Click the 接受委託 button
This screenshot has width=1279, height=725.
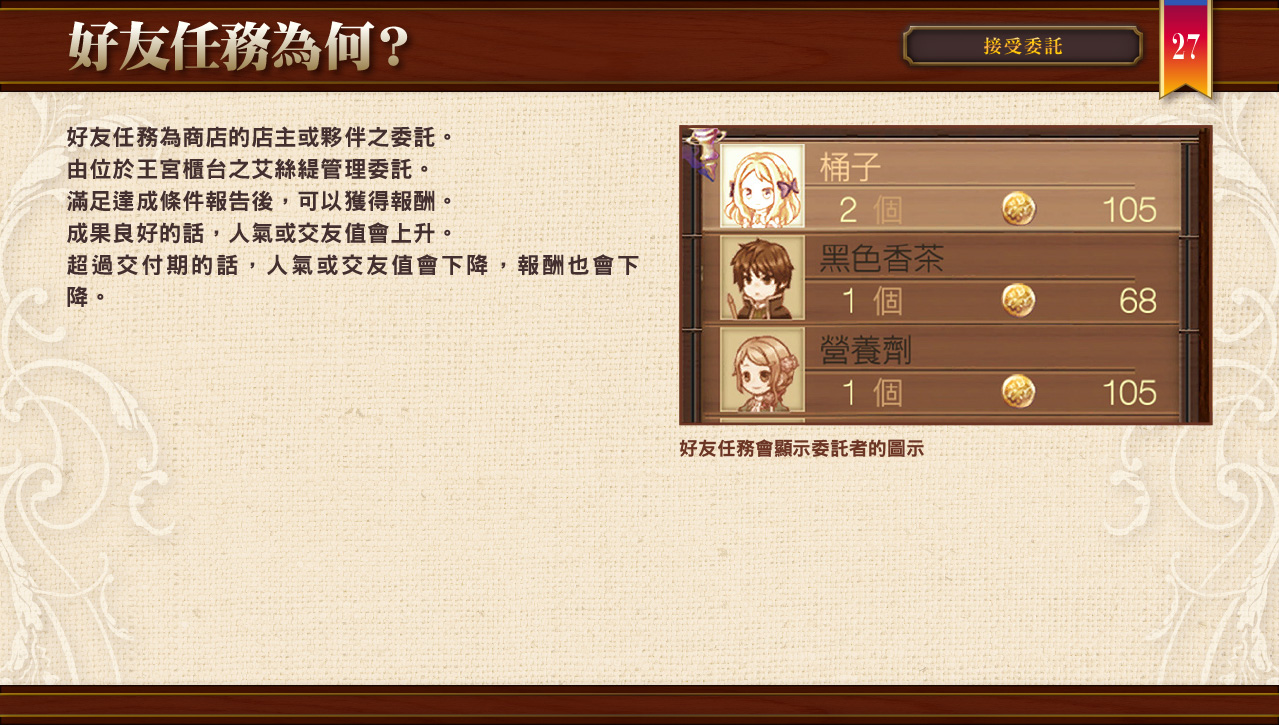click(1022, 46)
